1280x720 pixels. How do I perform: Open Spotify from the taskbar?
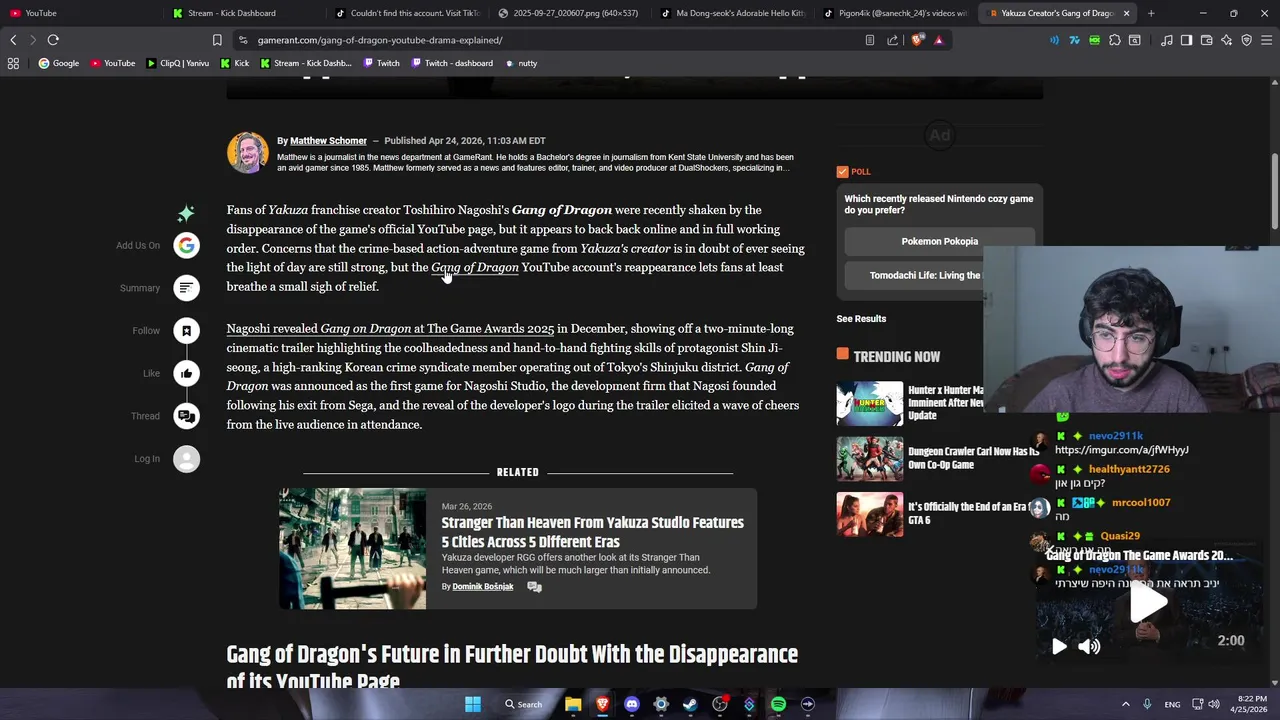pos(778,704)
